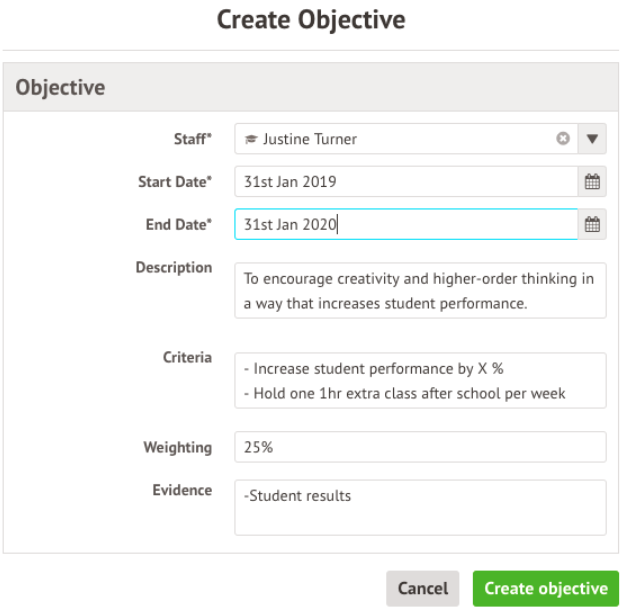Image resolution: width=627 pixels, height=613 pixels.
Task: Click into the Start Date field
Action: coord(405,182)
